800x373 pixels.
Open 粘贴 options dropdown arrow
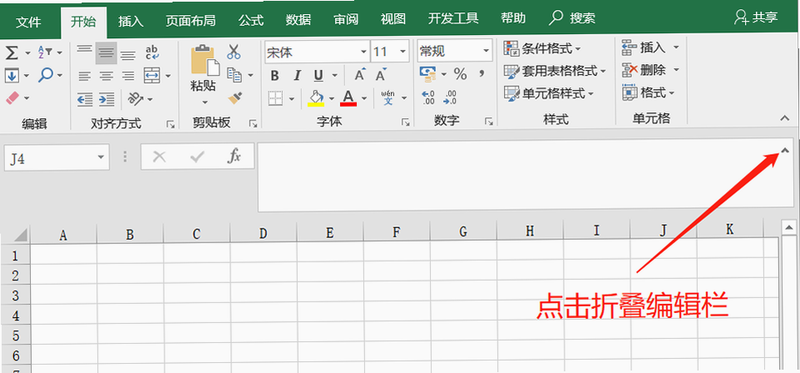(x=204, y=102)
